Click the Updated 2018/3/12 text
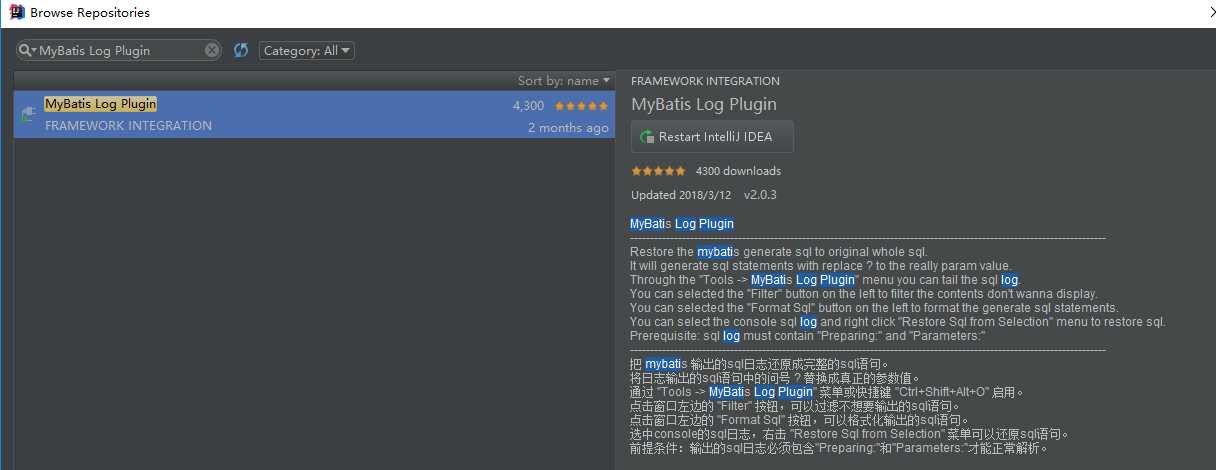The width and height of the screenshot is (1216, 470). click(x=681, y=195)
